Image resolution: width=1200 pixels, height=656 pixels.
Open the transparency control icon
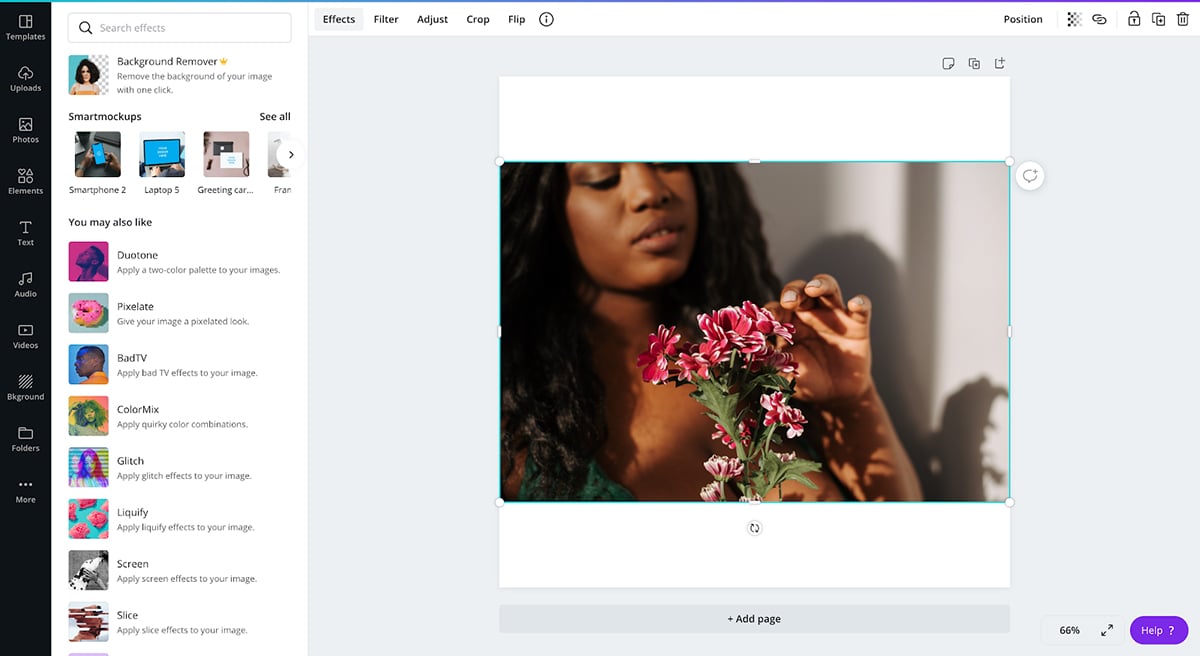[1074, 19]
